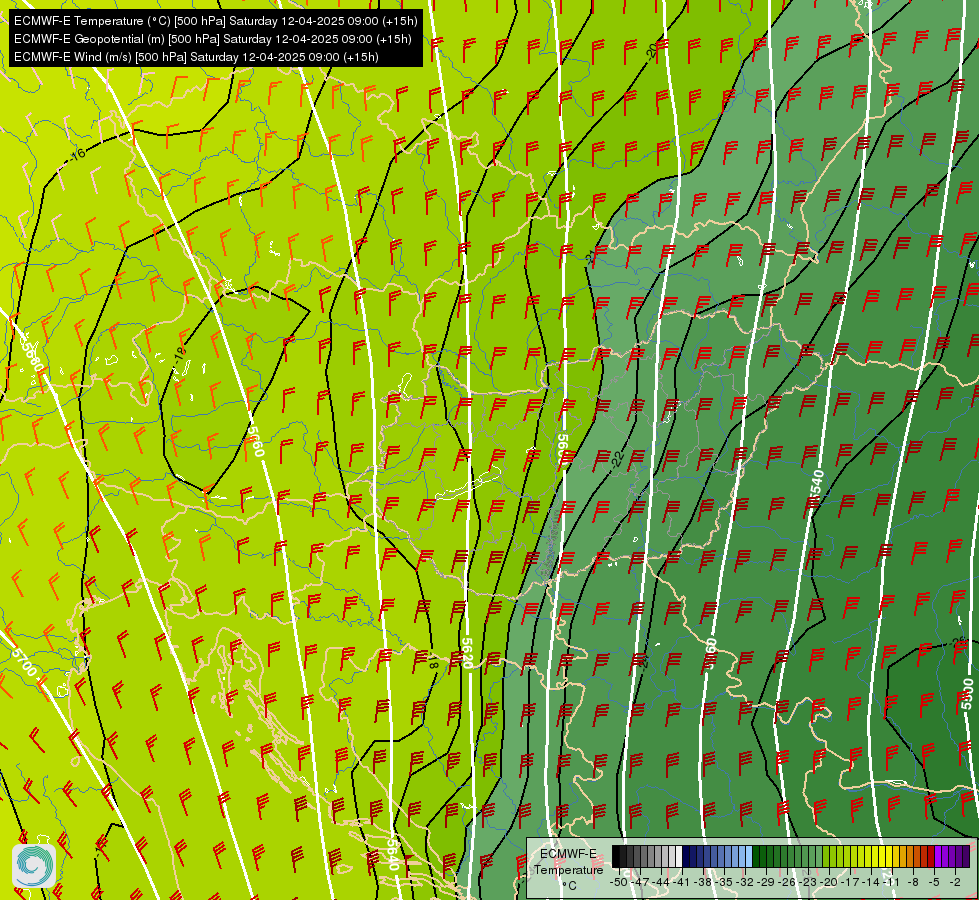
Task: Click the -44 legend tick label
Action: tap(661, 882)
